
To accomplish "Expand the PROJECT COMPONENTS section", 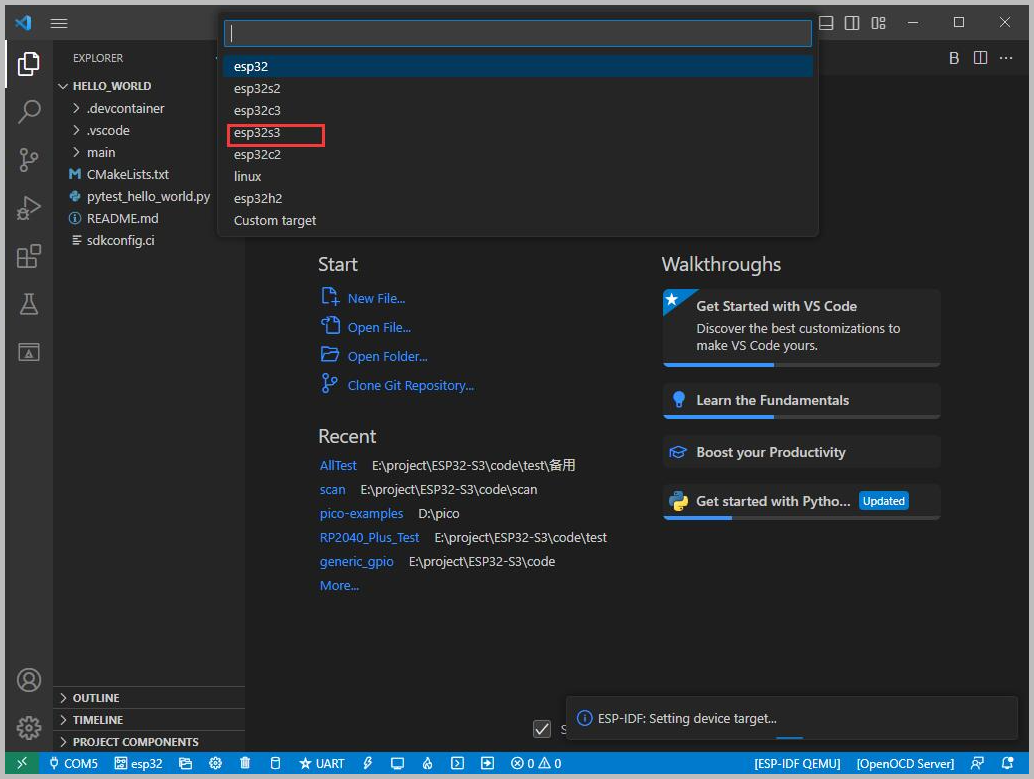I will tap(135, 742).
